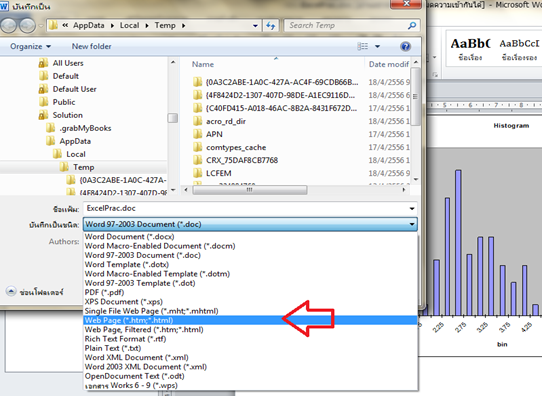The height and width of the screenshot is (396, 542).
Task: Open the view options dropdown arrow
Action: (377, 46)
